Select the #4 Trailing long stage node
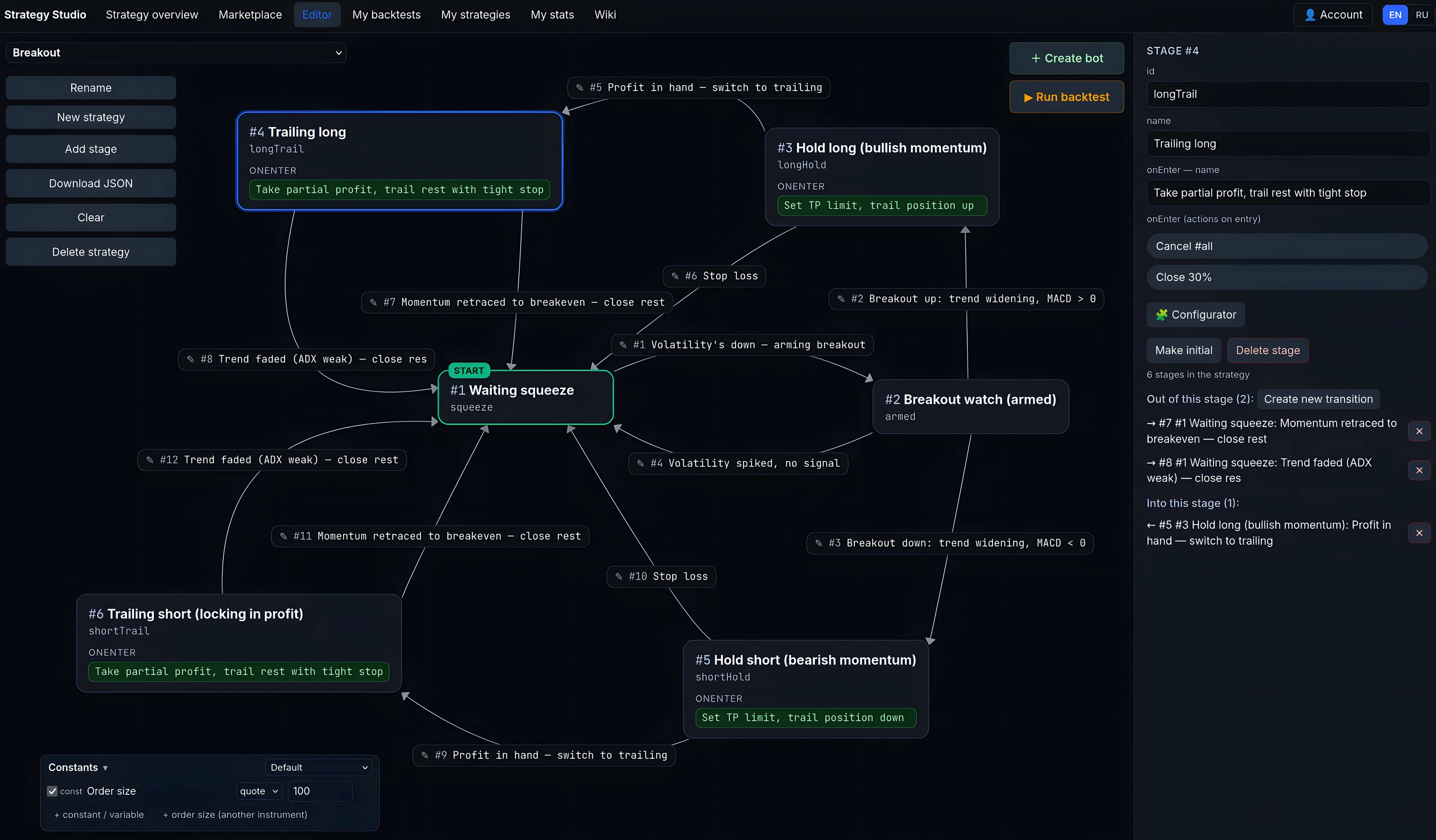Screen dimensions: 1436x840 399,161
